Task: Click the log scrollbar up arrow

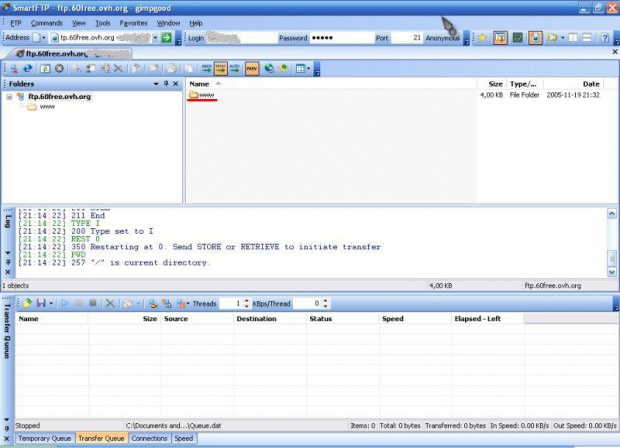Action: coord(612,214)
